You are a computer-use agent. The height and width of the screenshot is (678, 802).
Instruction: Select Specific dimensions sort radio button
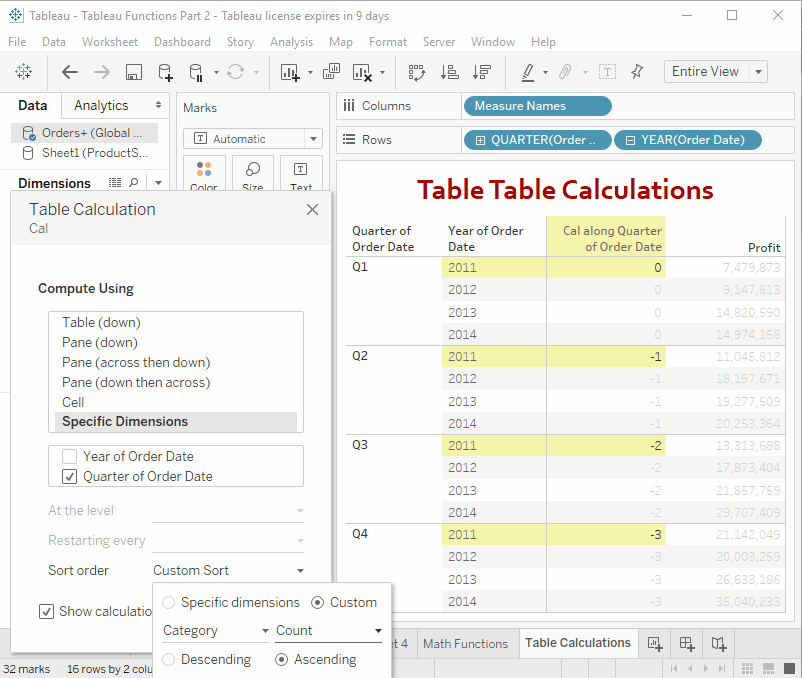click(x=169, y=602)
